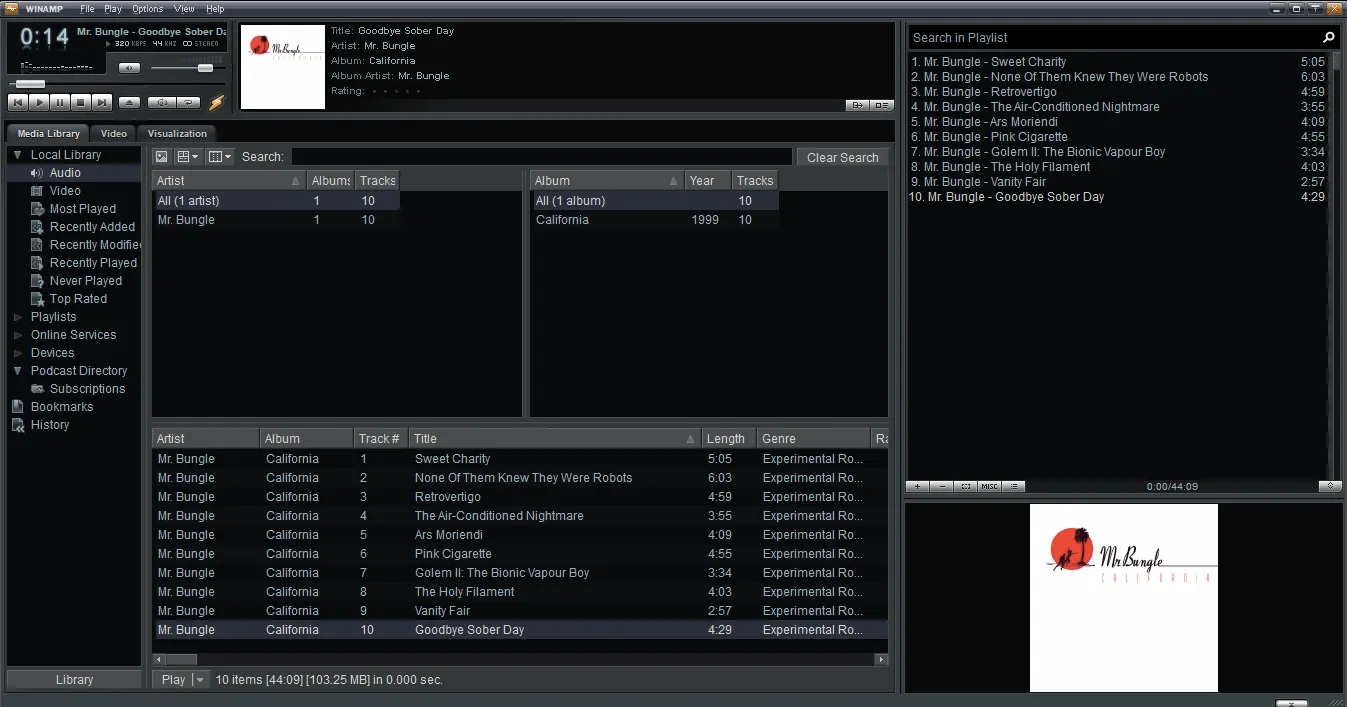The image size is (1347, 707).
Task: Click the Winamp lightning bolt icon
Action: [x=216, y=102]
